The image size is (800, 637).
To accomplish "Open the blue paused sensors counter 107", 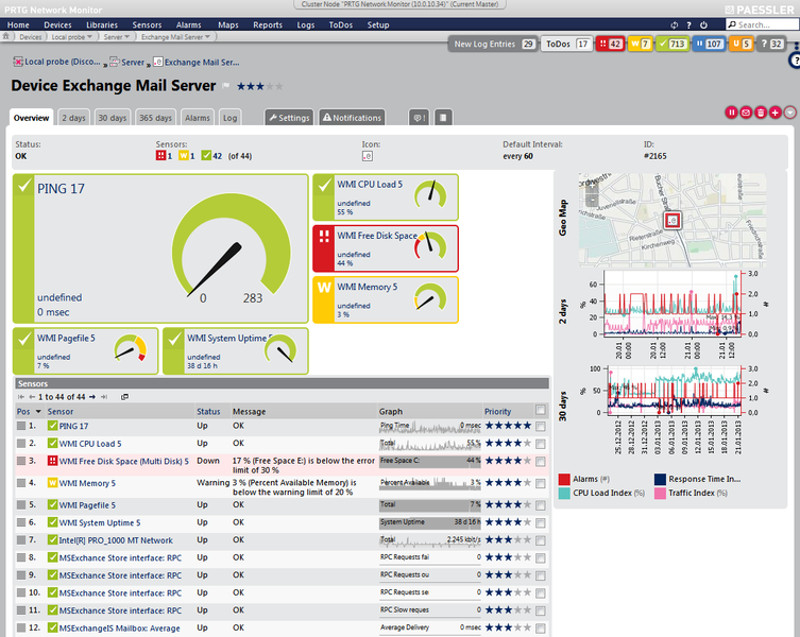I will (x=709, y=44).
